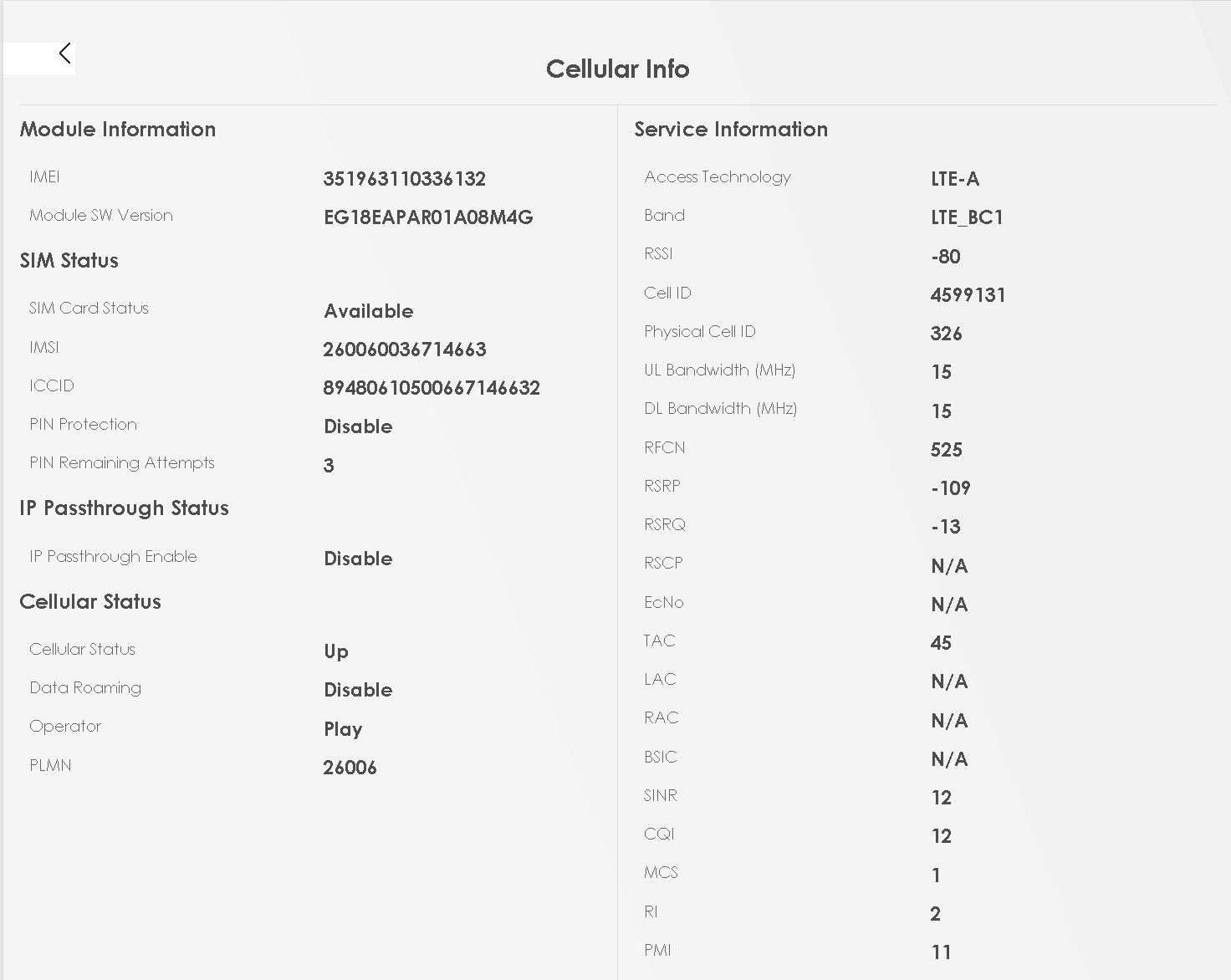The width and height of the screenshot is (1231, 980).
Task: Go back using the left arrow icon
Action: pos(64,54)
